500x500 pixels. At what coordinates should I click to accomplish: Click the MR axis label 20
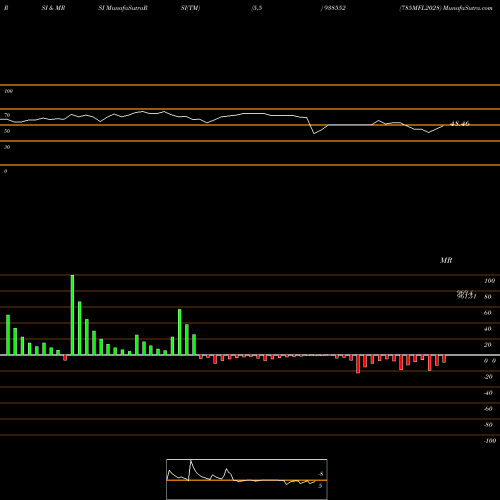[x=488, y=345]
